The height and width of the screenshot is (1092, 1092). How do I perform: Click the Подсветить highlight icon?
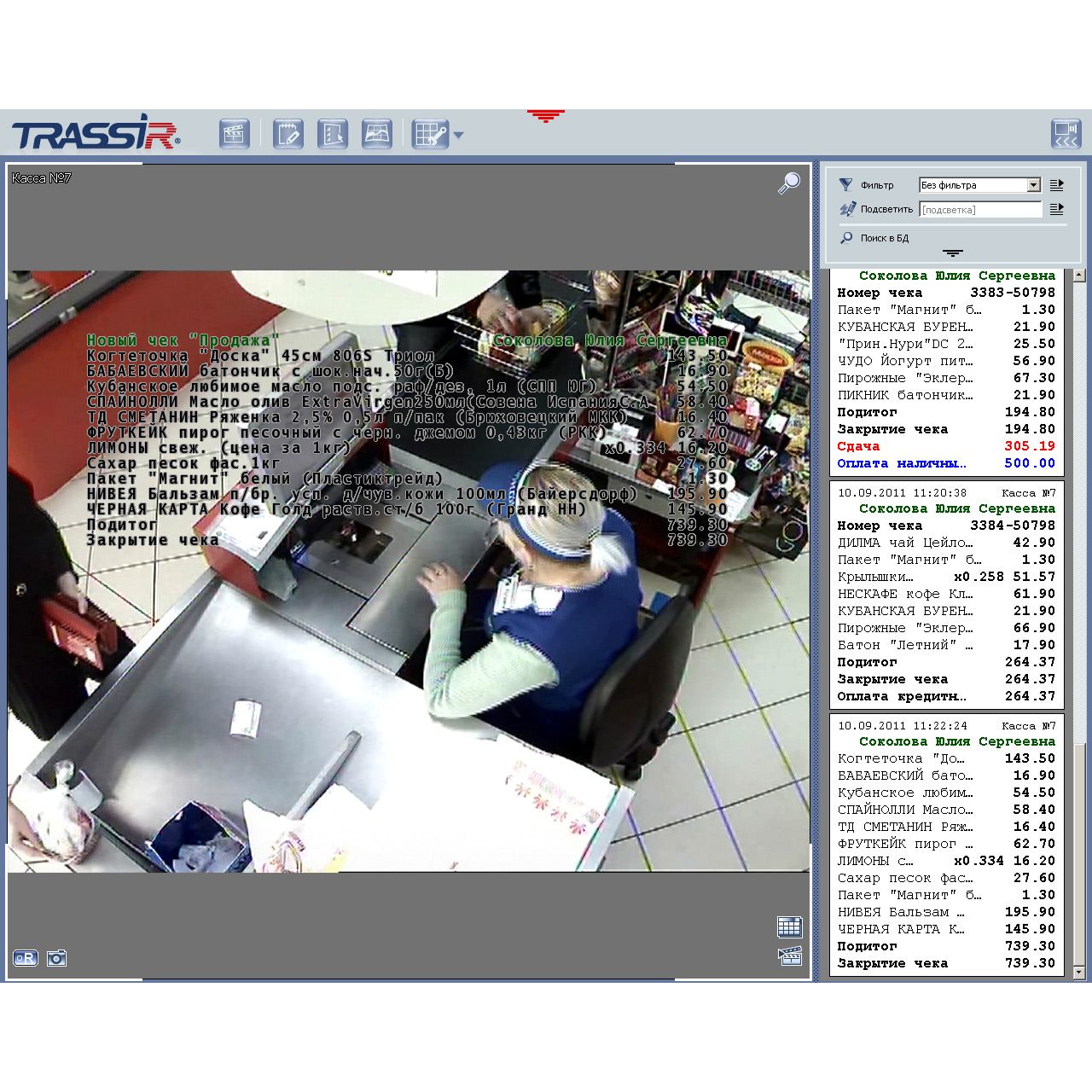[x=847, y=208]
